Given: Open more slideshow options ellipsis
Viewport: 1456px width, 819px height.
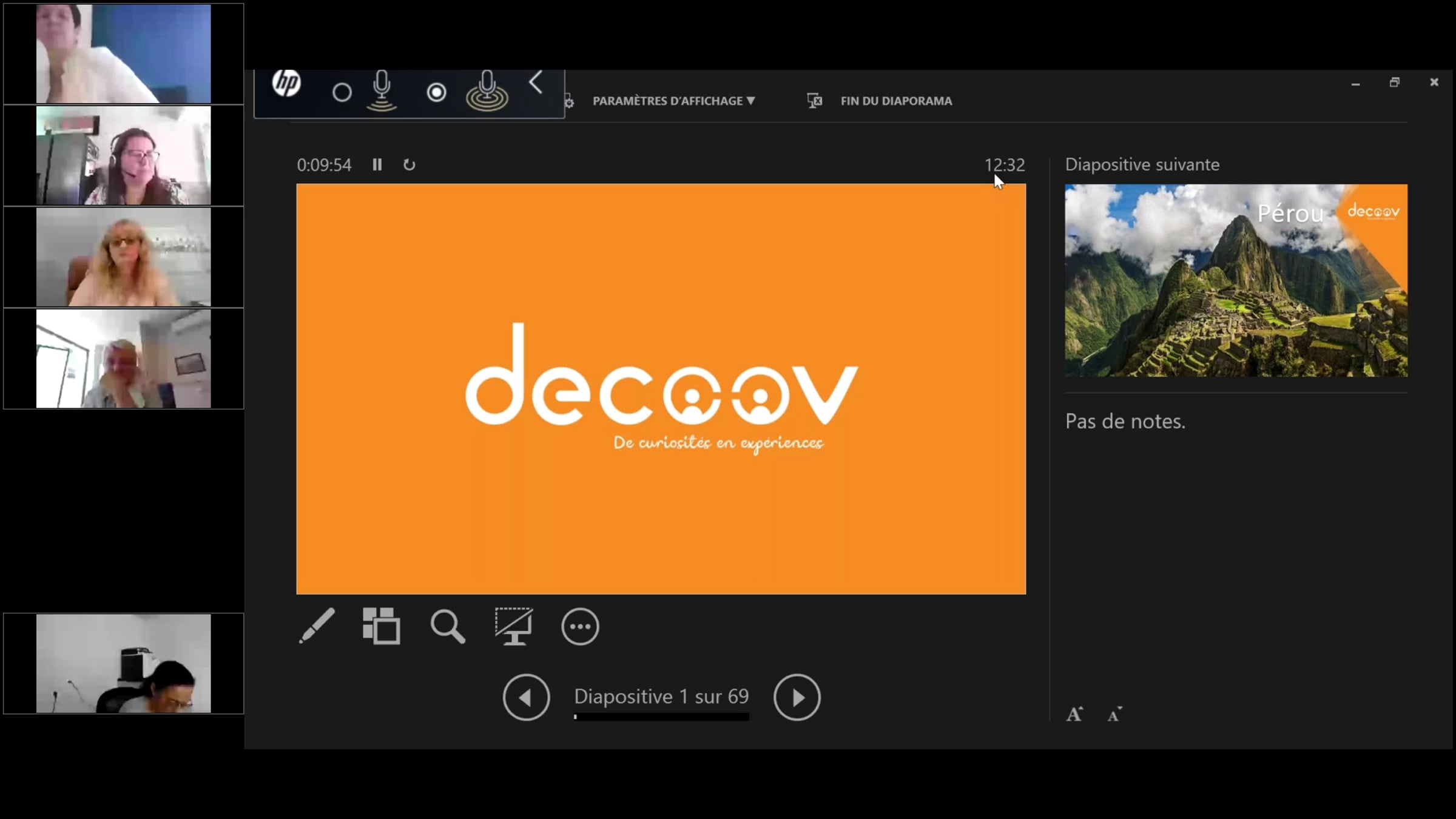Looking at the screenshot, I should point(580,626).
